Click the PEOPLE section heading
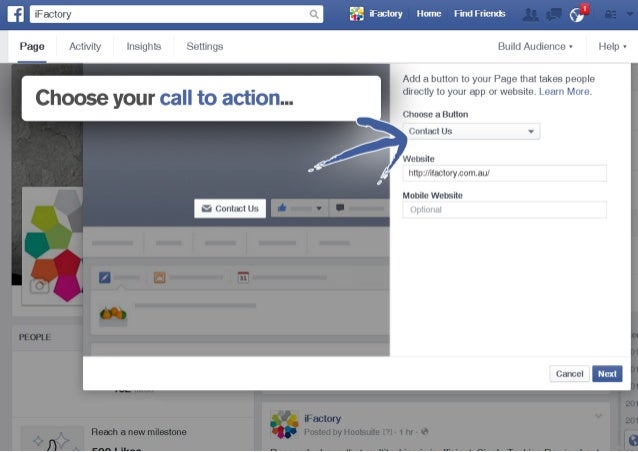The height and width of the screenshot is (452, 638). tap(35, 337)
